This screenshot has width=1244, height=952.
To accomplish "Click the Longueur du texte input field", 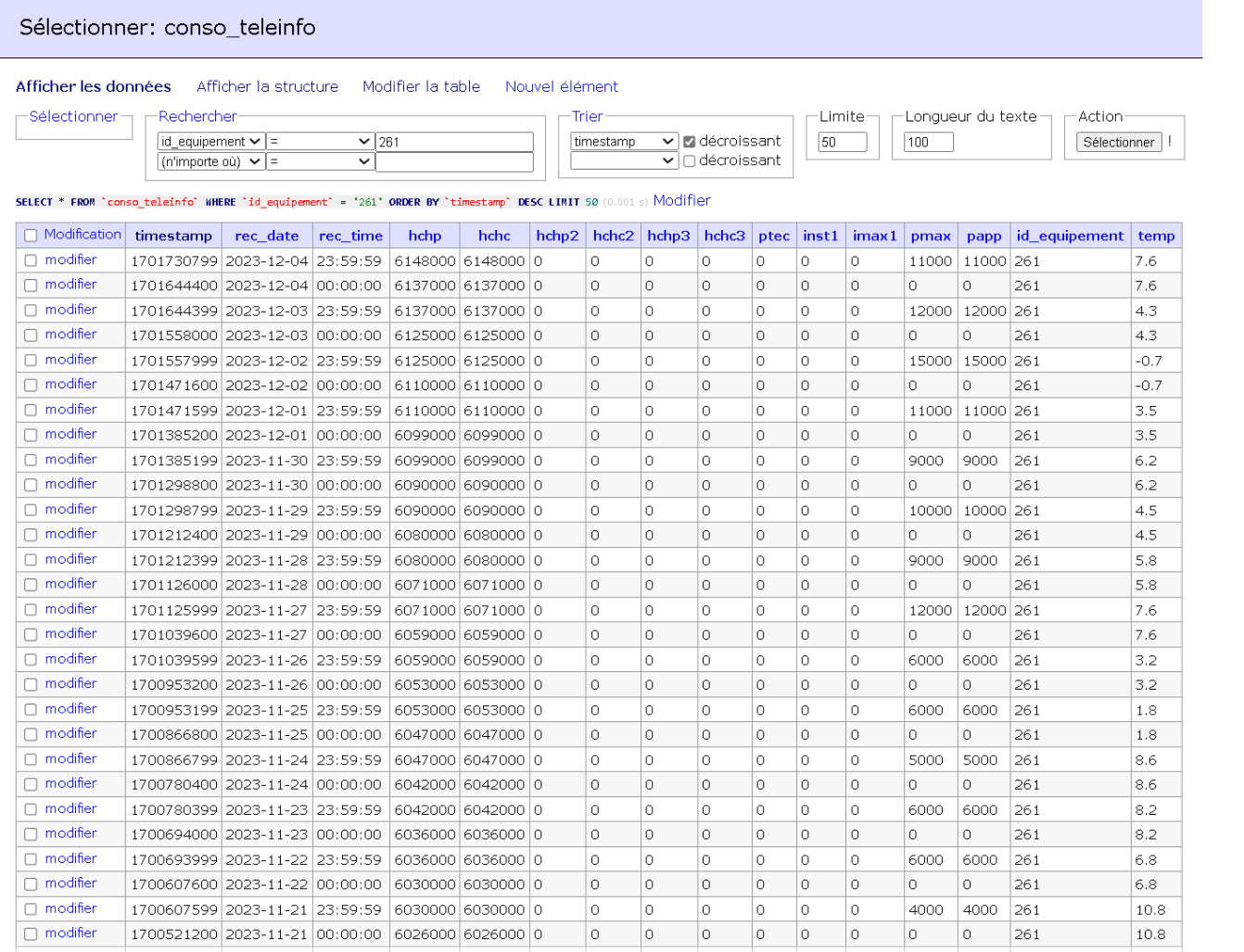I will 928,142.
